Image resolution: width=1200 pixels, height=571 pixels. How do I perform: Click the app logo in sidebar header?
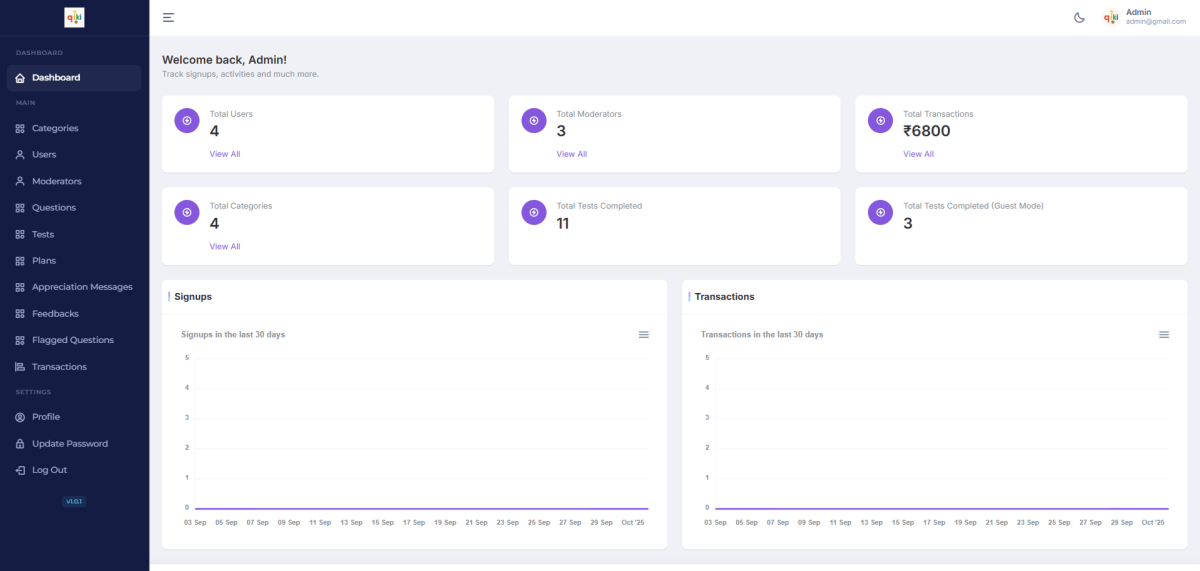74,17
